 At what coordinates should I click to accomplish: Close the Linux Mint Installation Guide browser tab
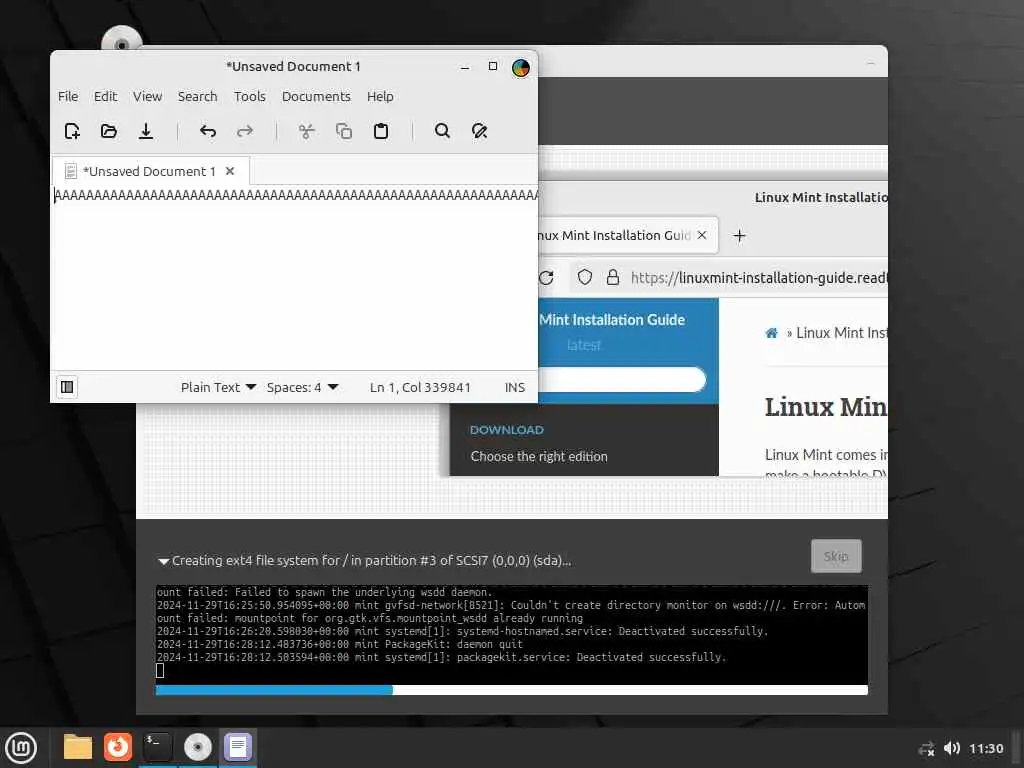point(702,235)
